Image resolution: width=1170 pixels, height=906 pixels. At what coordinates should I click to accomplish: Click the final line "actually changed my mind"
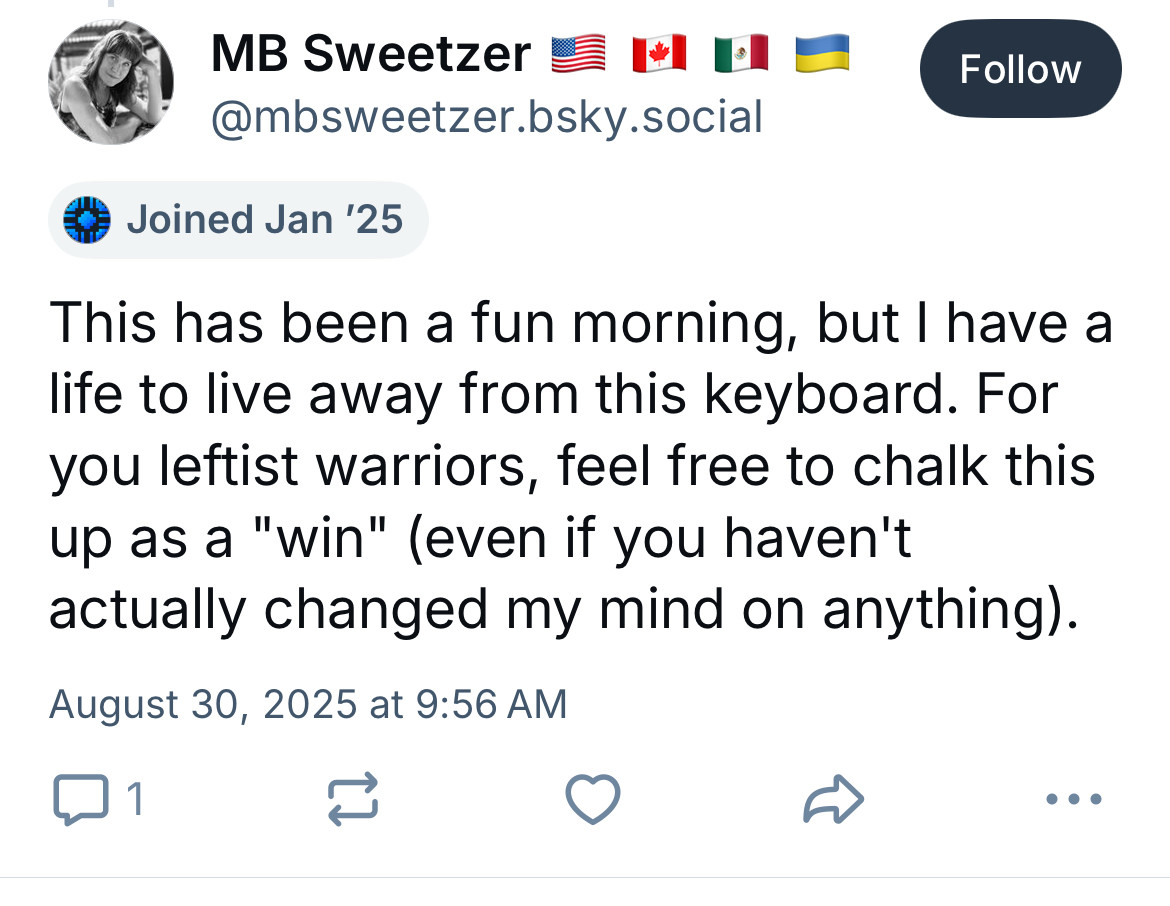tap(563, 610)
